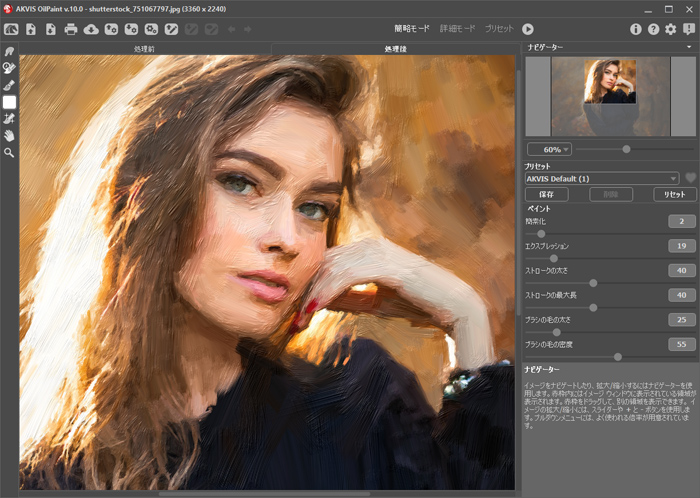Viewport: 700px width, 498px height.
Task: Click the リセット (Reset) button
Action: (675, 194)
